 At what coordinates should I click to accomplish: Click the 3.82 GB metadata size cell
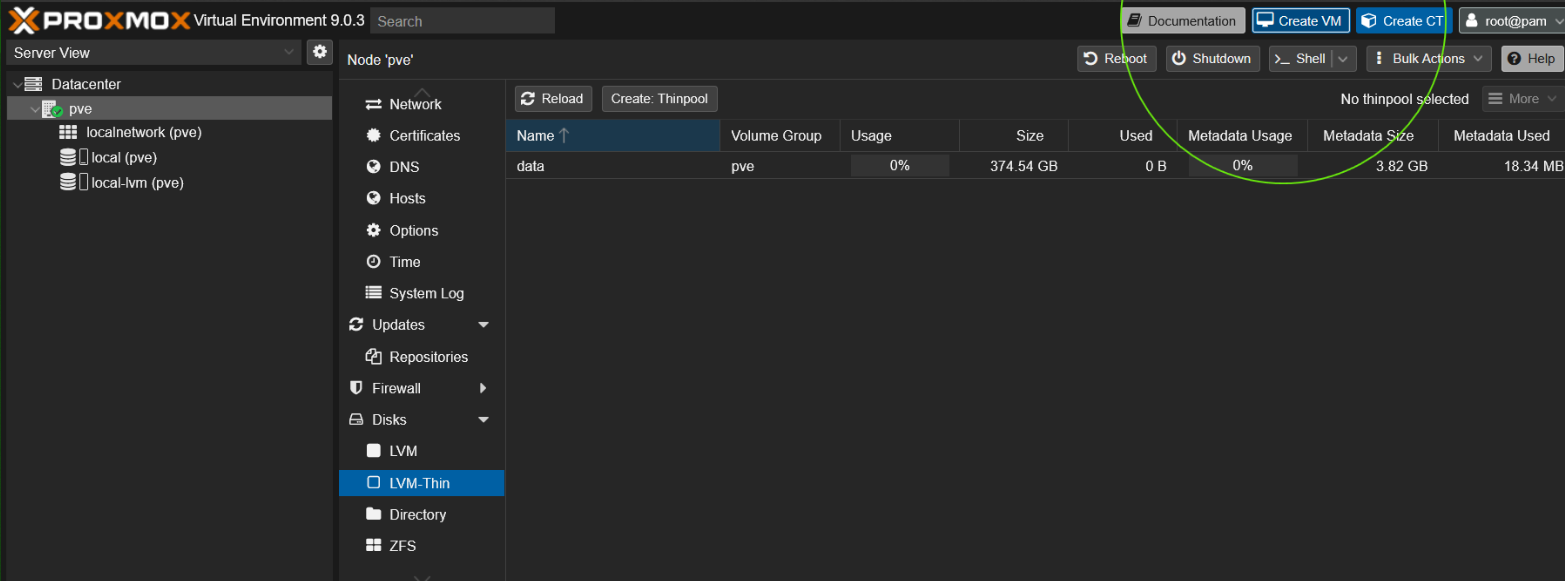(x=1401, y=166)
